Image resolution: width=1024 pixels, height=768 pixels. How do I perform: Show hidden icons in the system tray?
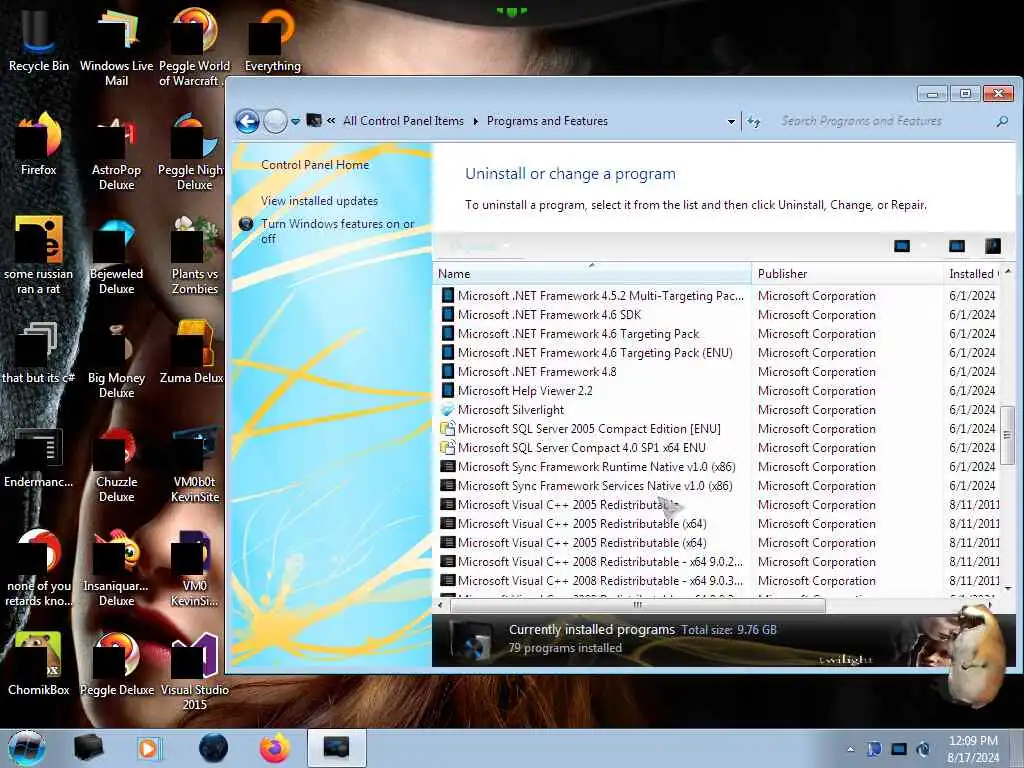(x=850, y=749)
